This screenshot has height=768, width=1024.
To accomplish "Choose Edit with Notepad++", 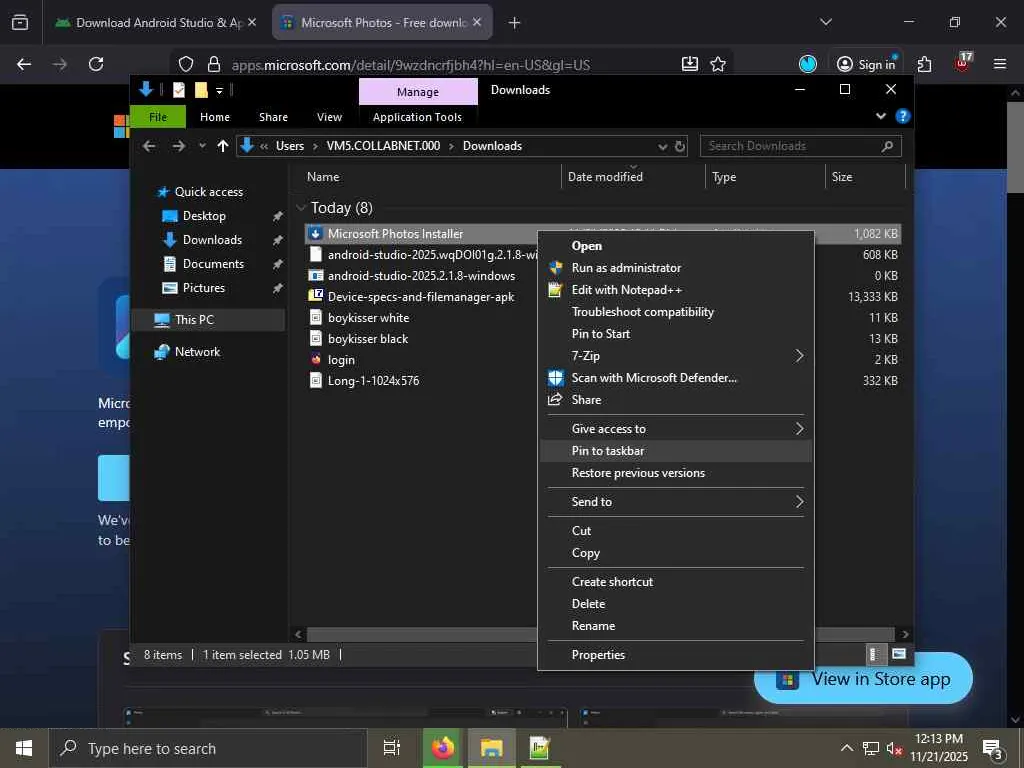I will (676, 290).
